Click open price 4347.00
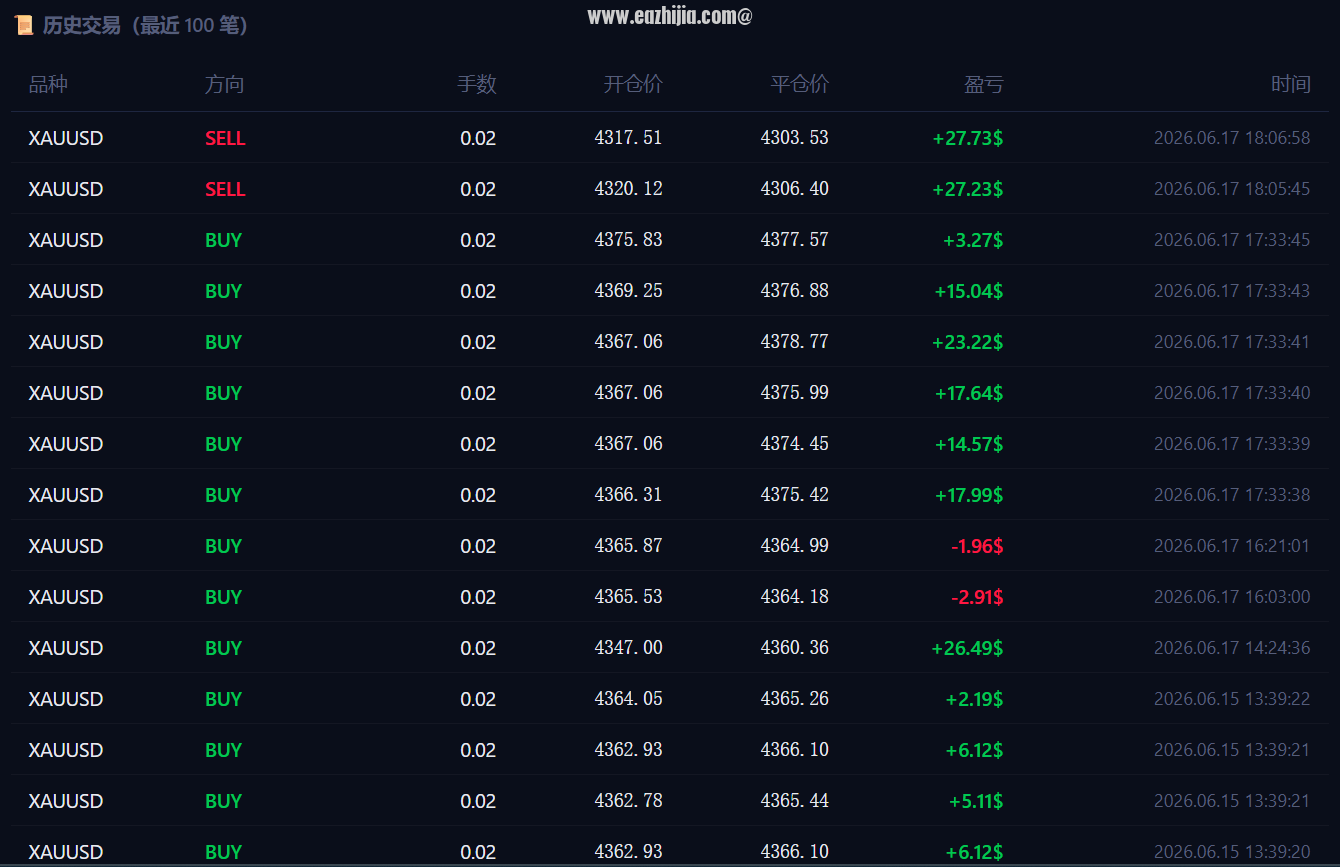Viewport: 1340px width, 867px height. click(628, 648)
